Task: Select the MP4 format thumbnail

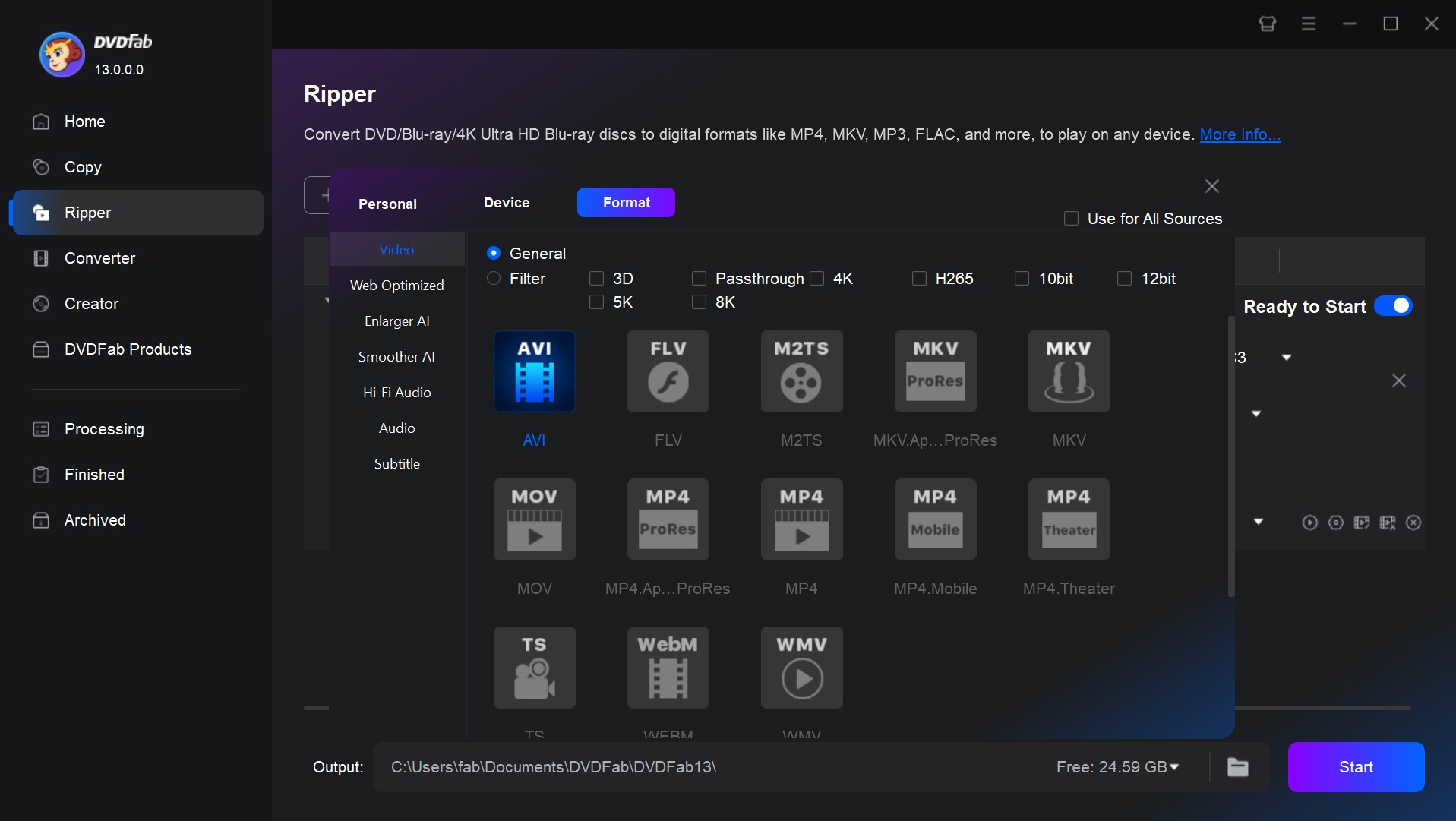Action: tap(801, 519)
